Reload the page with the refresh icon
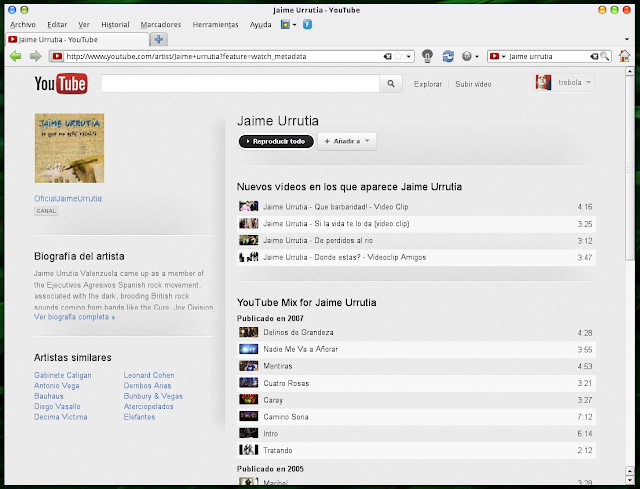The image size is (640, 489). [448, 56]
